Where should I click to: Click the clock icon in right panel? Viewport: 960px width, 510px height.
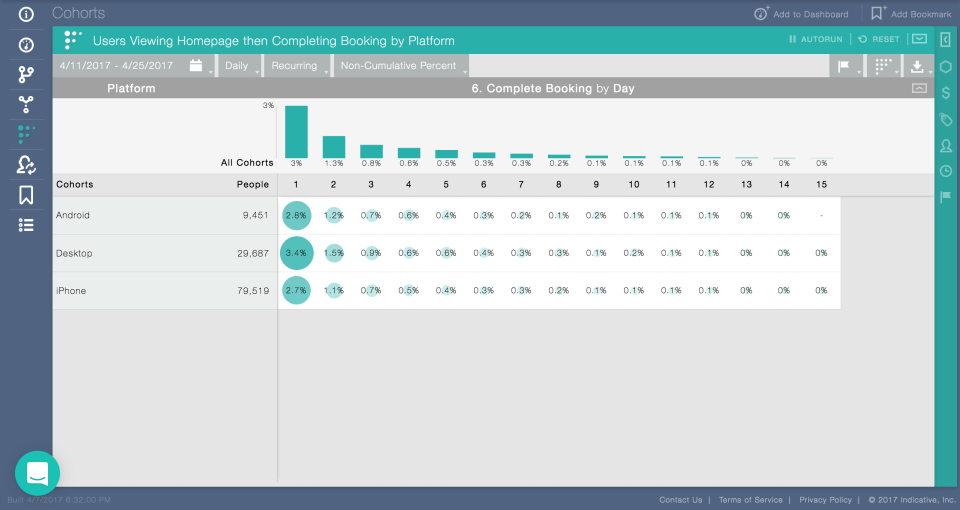(946, 171)
